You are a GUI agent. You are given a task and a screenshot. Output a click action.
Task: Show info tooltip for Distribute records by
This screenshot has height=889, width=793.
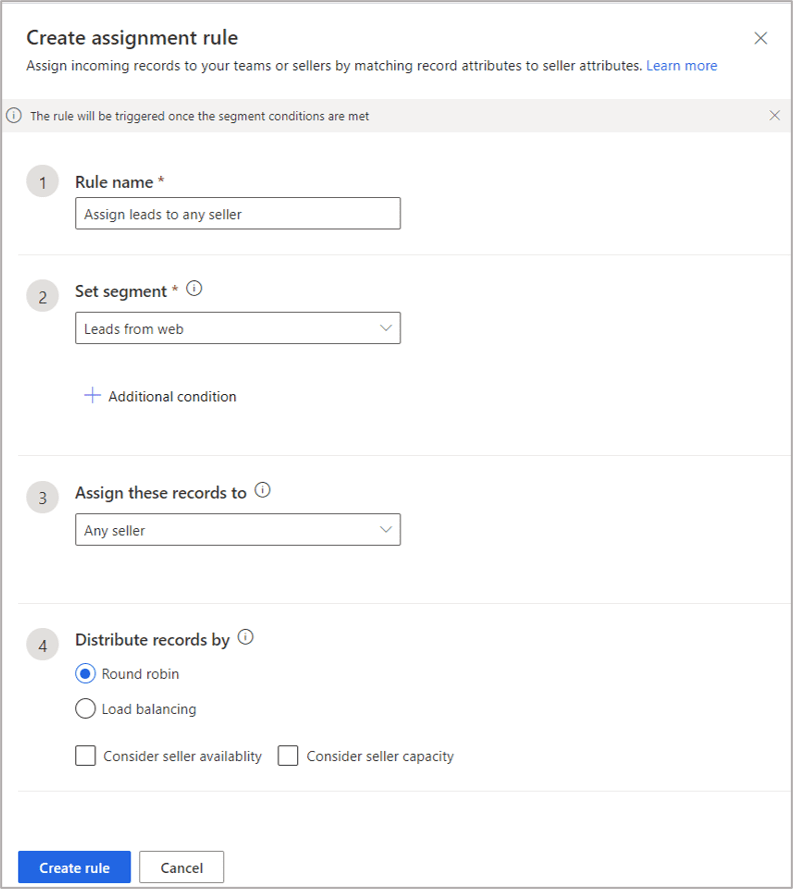pyautogui.click(x=246, y=637)
